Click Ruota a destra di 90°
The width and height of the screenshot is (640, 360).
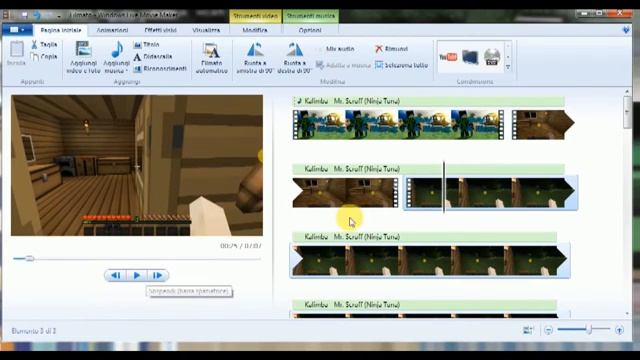294,58
